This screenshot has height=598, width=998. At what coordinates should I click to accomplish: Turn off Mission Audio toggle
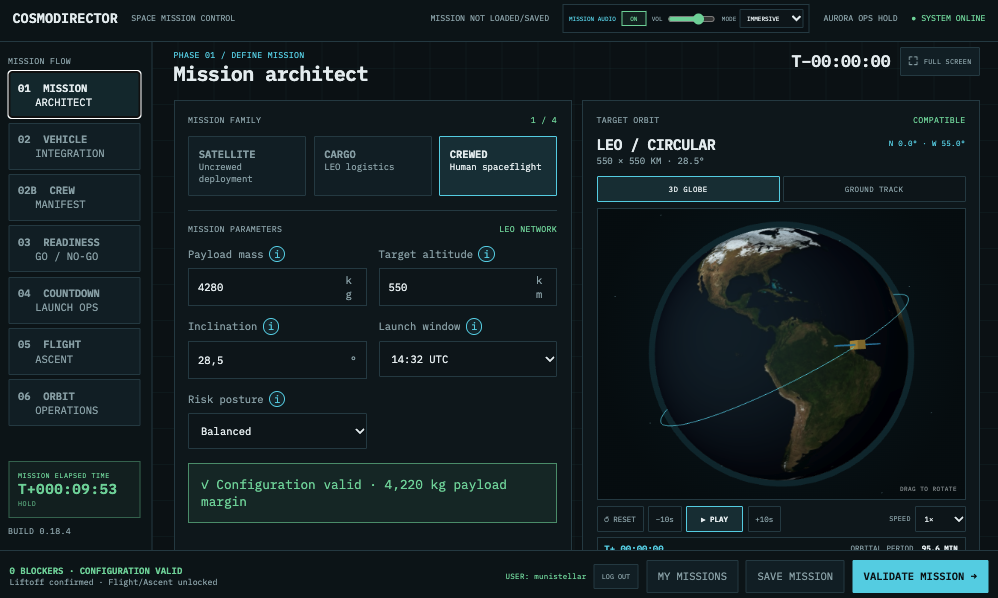[x=633, y=18]
